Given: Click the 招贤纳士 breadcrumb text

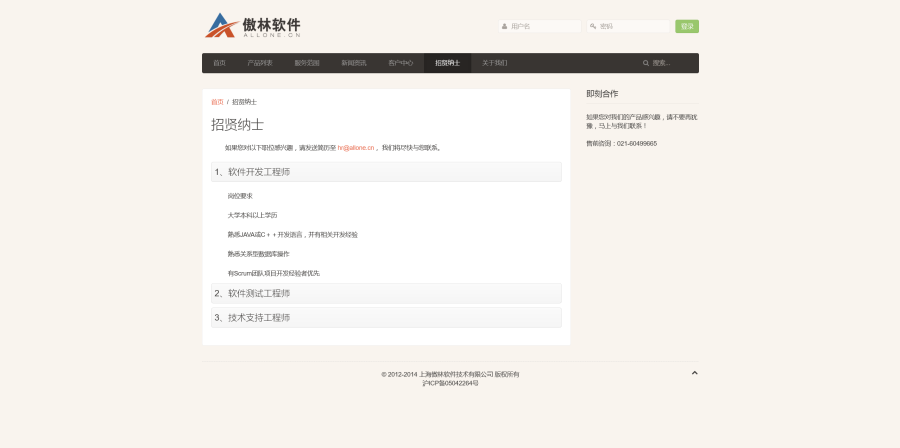Looking at the screenshot, I should (x=245, y=102).
